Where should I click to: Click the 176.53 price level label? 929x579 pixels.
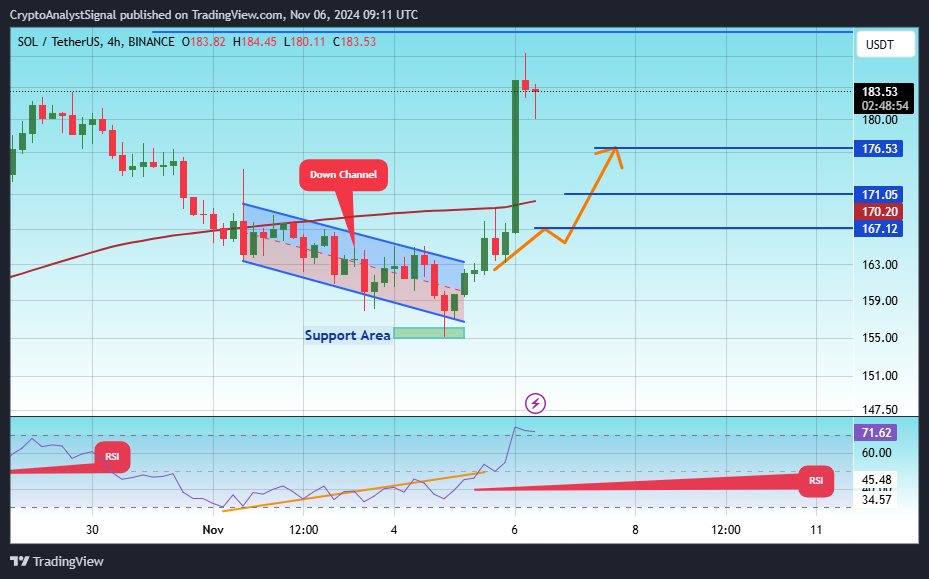(x=879, y=148)
